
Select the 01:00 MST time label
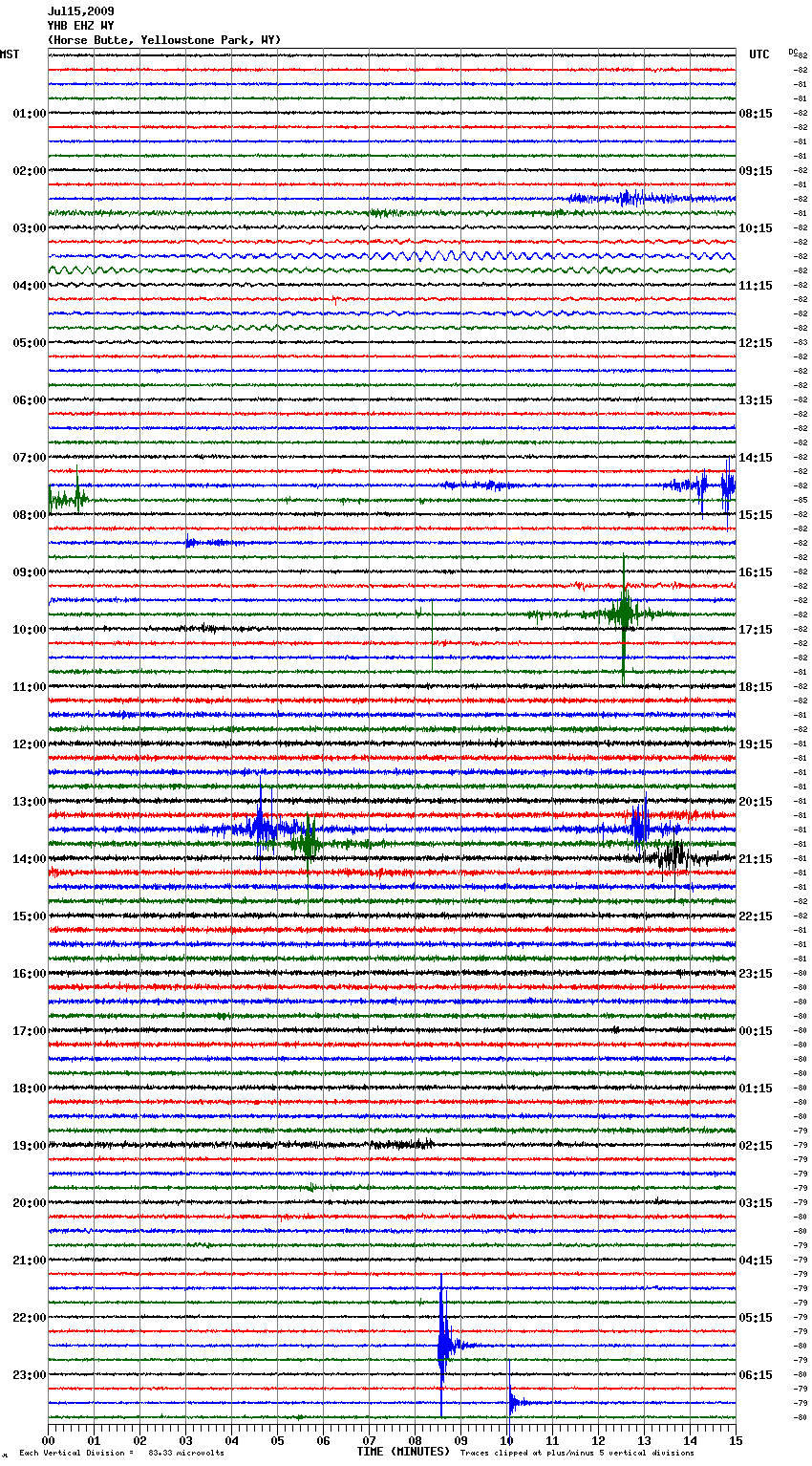(x=29, y=114)
